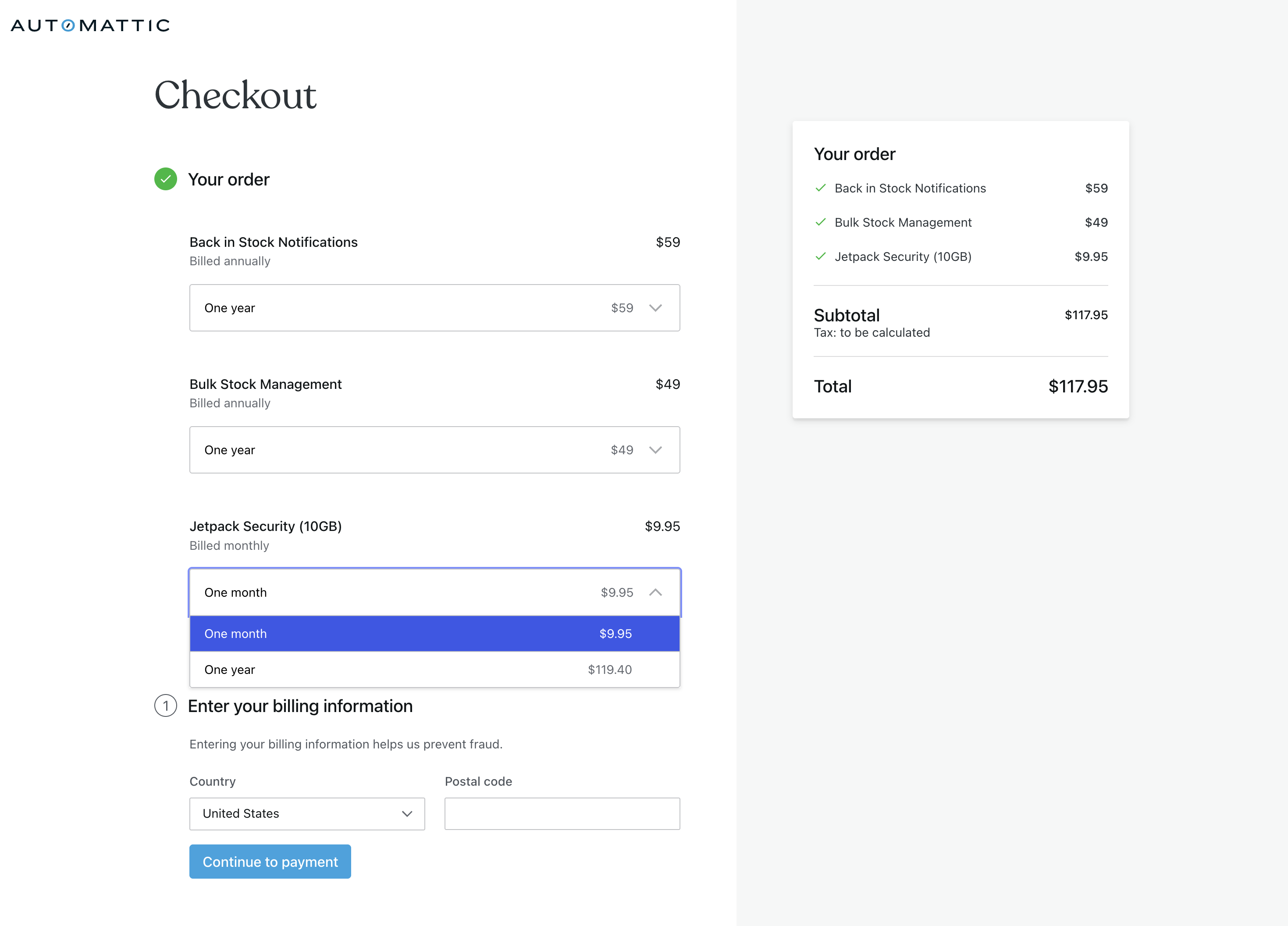This screenshot has width=1288, height=926.
Task: Click the Automattic logo
Action: [x=90, y=25]
